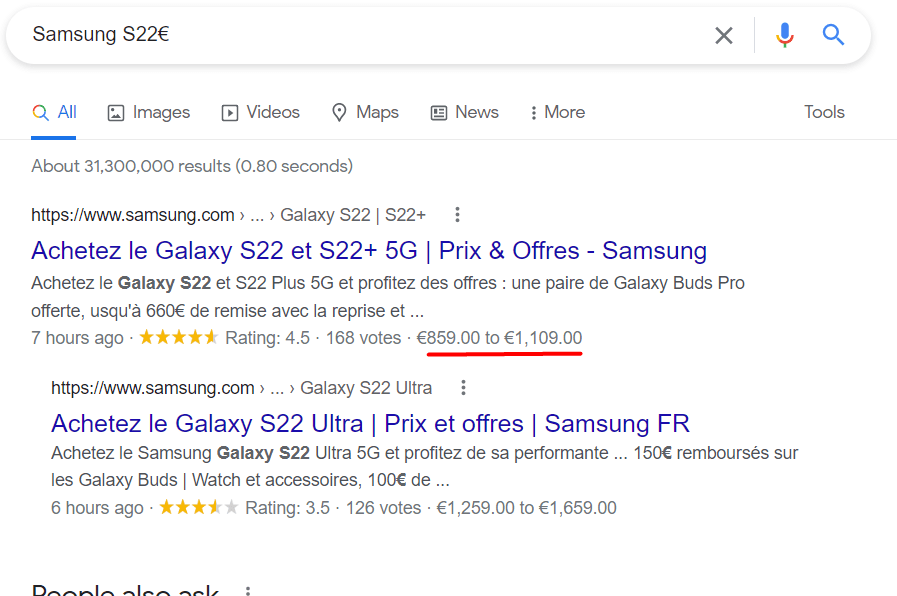Click the microphone voice search icon
Viewport: 897px width, 596px height.
tap(784, 34)
